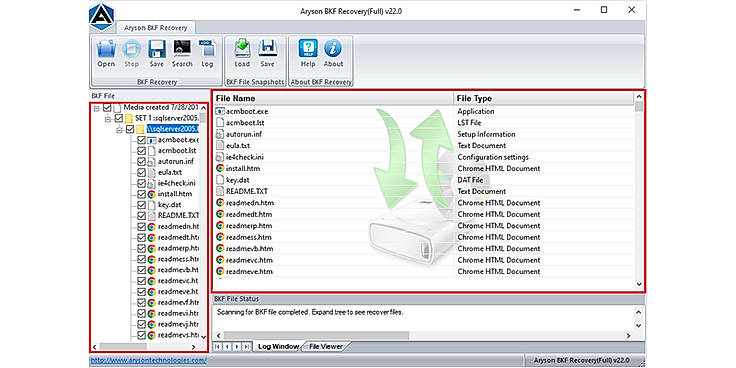Image resolution: width=736 pixels, height=368 pixels.
Task: Select the acmboot.lst row in the file list
Action: click(424, 123)
